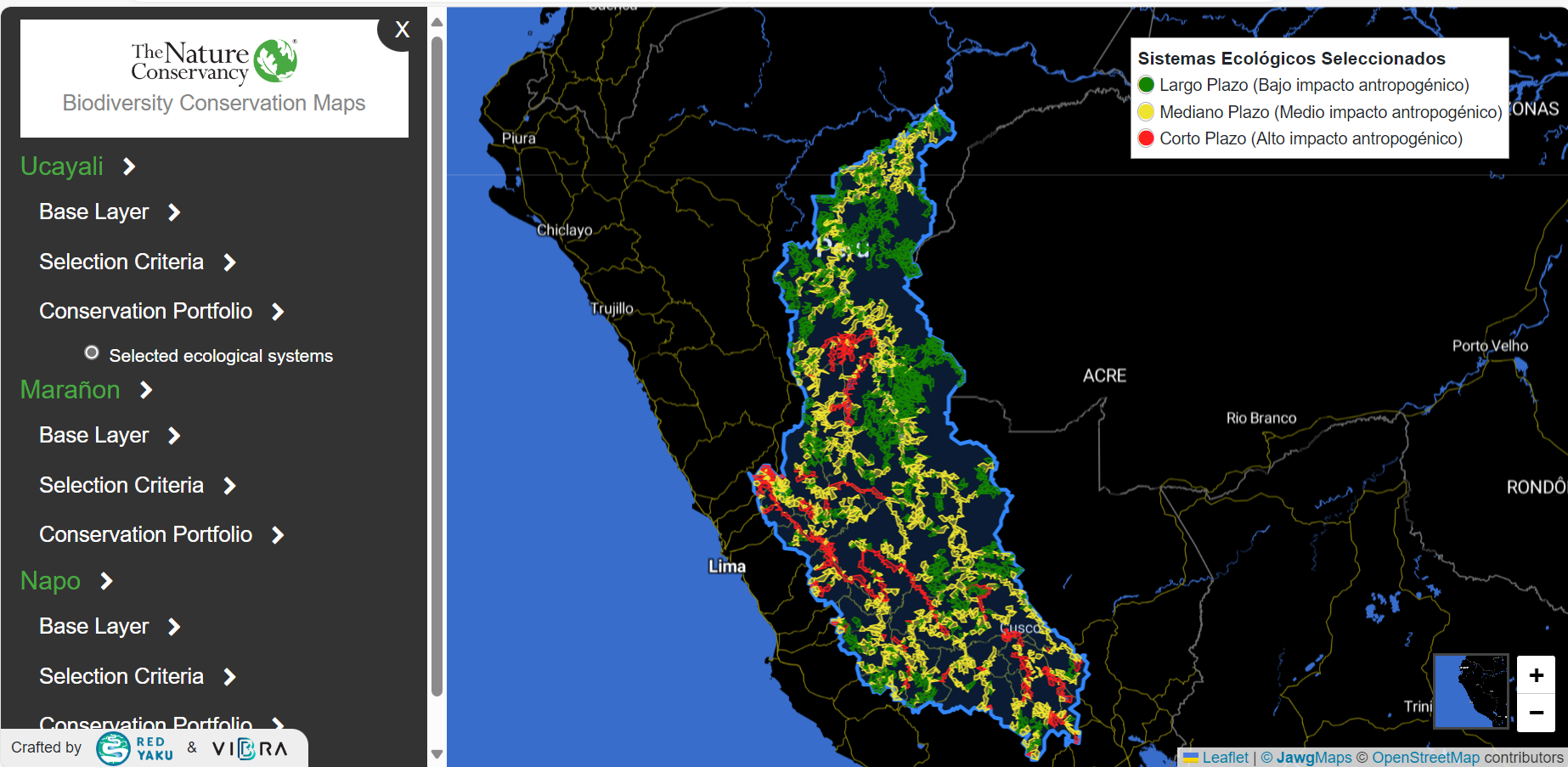
Task: Open the OpenStreetMap link
Action: pos(1425,758)
